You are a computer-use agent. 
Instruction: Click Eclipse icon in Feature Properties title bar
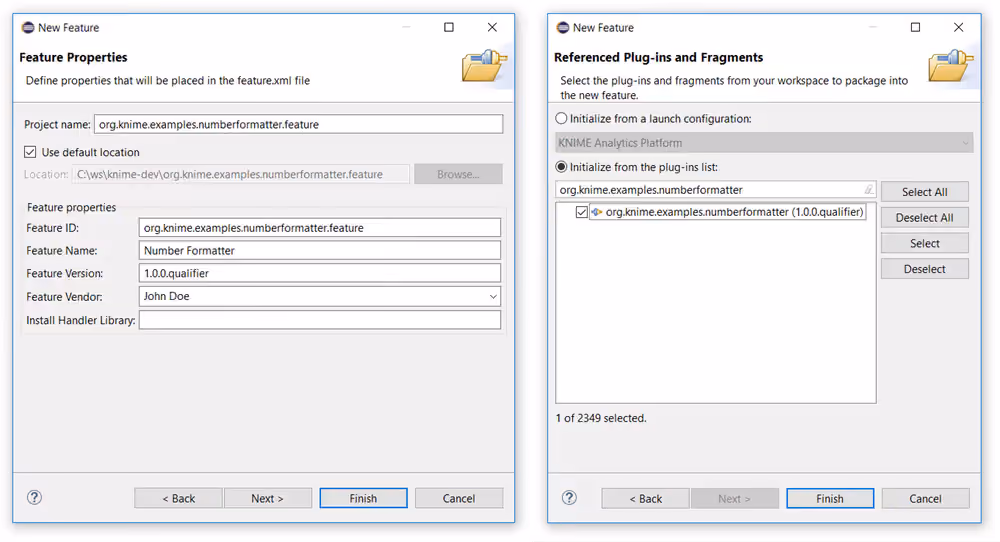pos(28,27)
